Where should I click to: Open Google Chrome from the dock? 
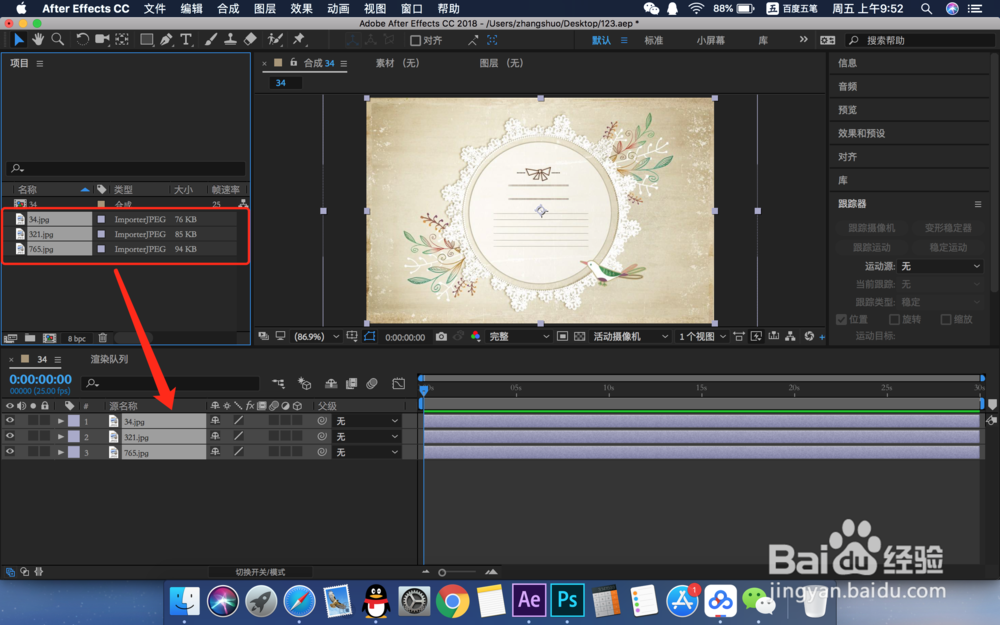(452, 600)
